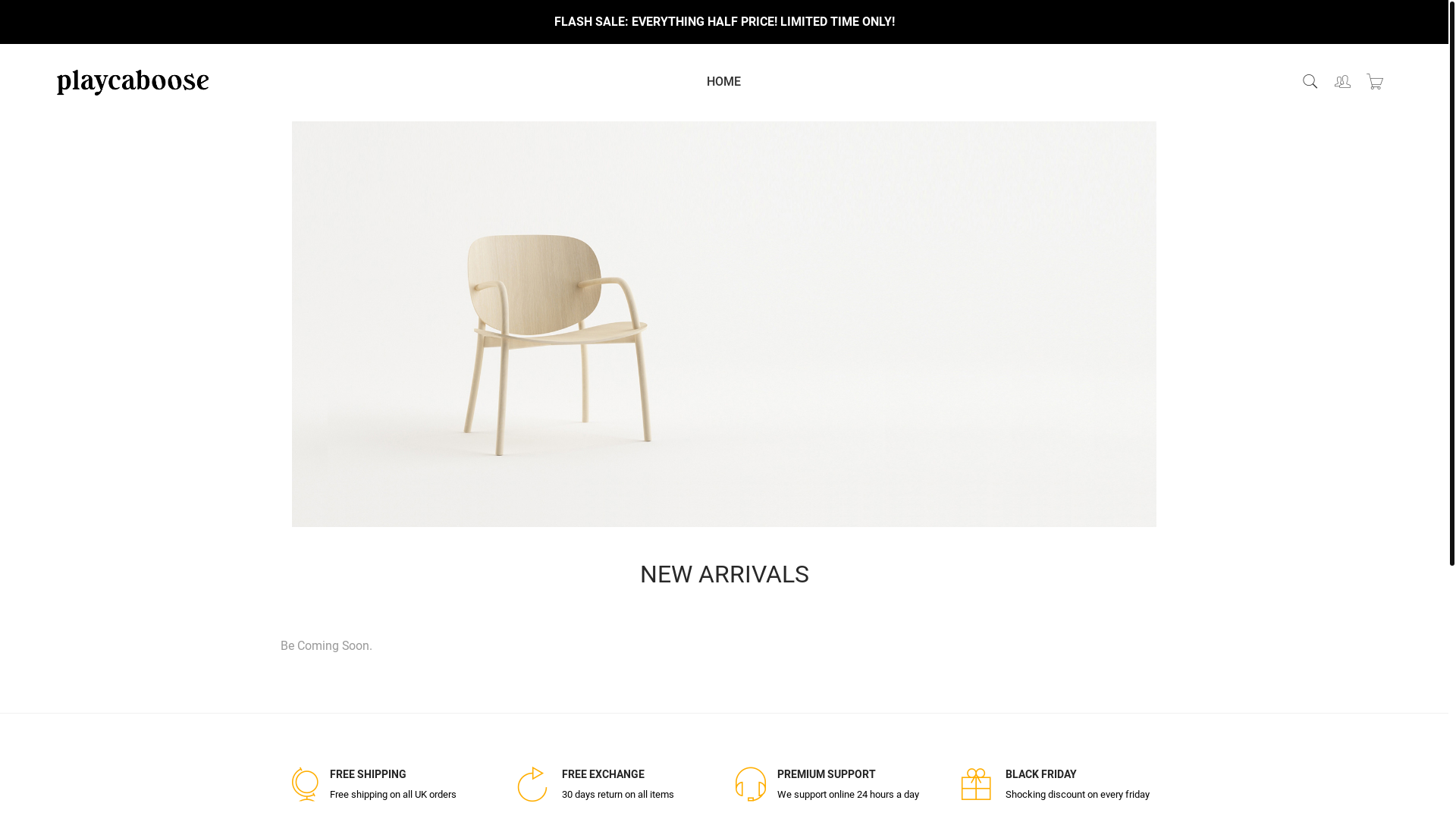
Task: Open the user account icon
Action: point(1342,81)
